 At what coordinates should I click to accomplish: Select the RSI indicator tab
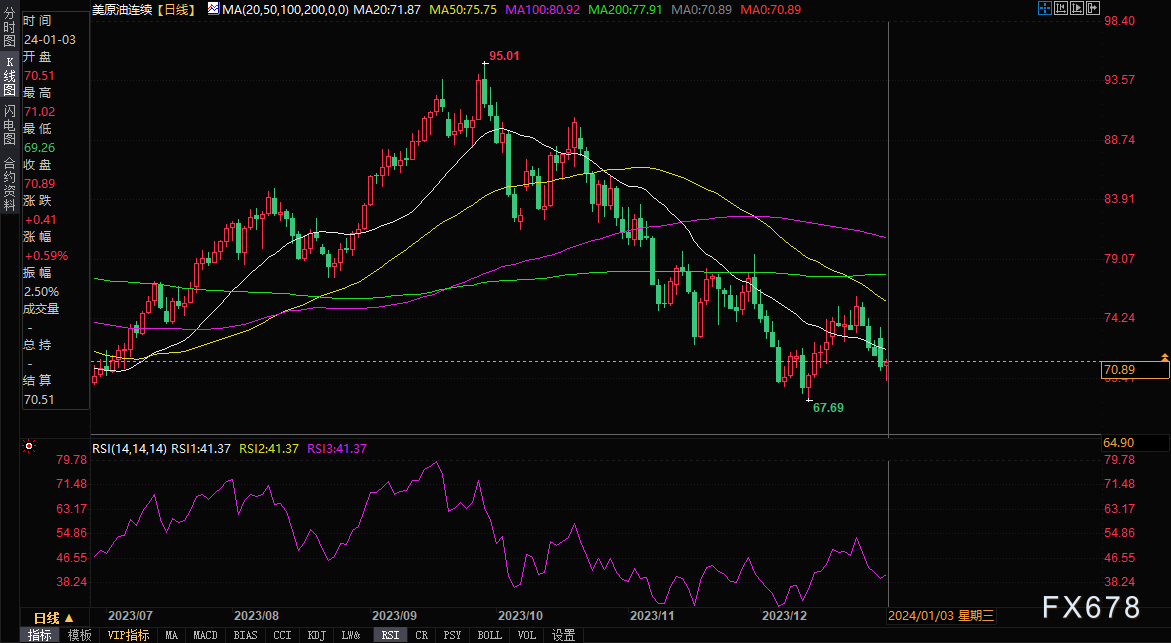click(390, 636)
